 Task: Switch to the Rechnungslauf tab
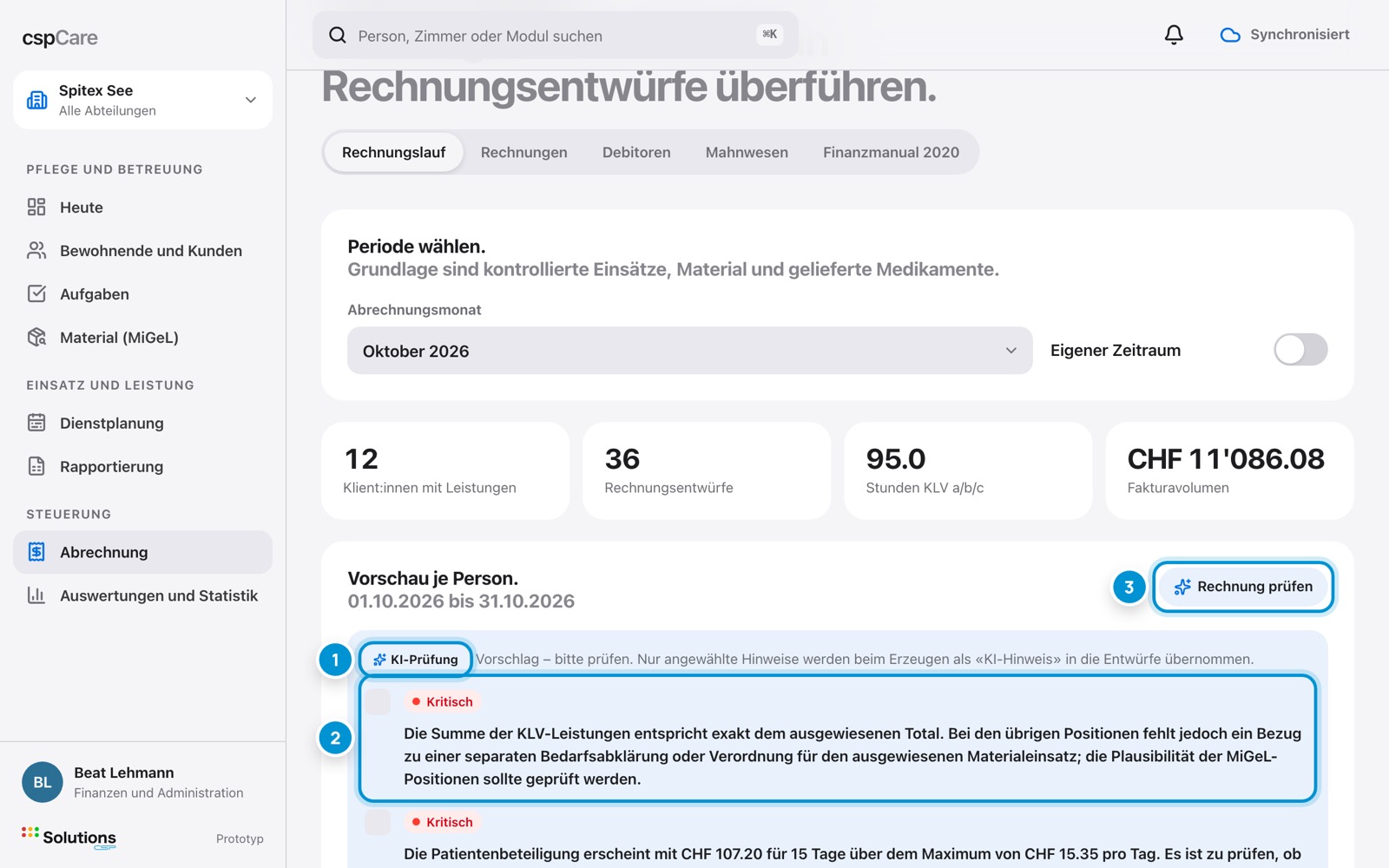coord(393,152)
